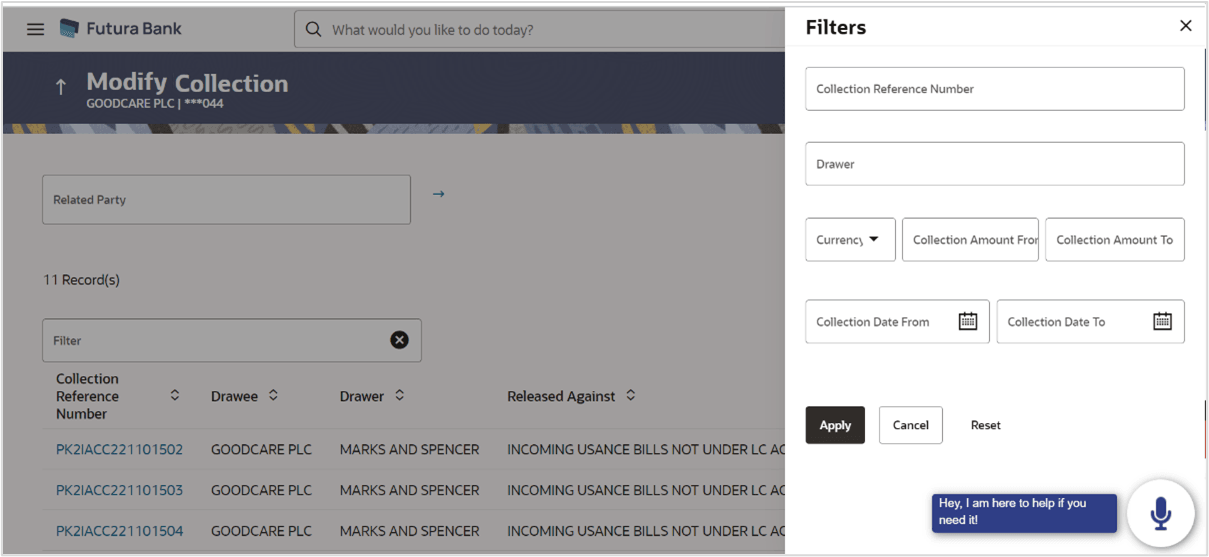Open calendar for Collection Date To
Viewport: 1209px width, 557px height.
tap(1162, 321)
